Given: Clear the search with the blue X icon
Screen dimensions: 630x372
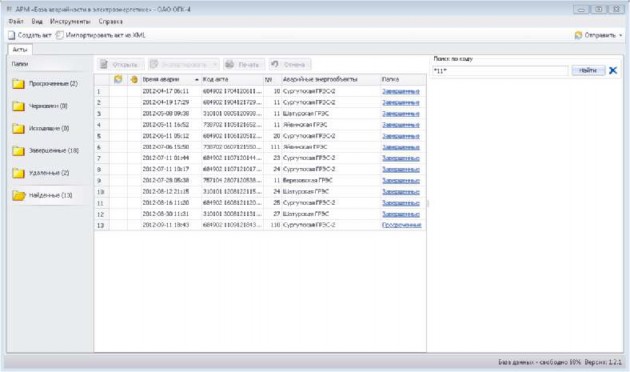Looking at the screenshot, I should pos(613,71).
